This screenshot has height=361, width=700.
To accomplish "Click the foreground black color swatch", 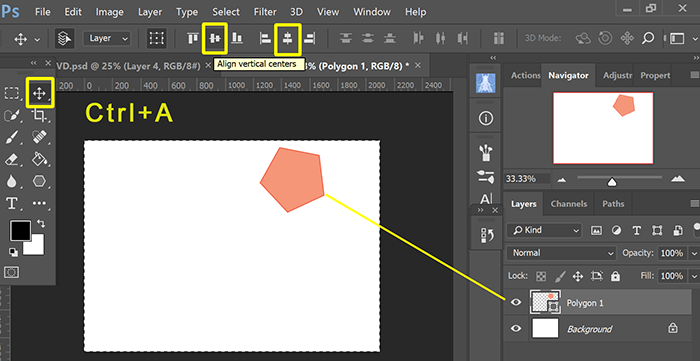I will point(20,230).
